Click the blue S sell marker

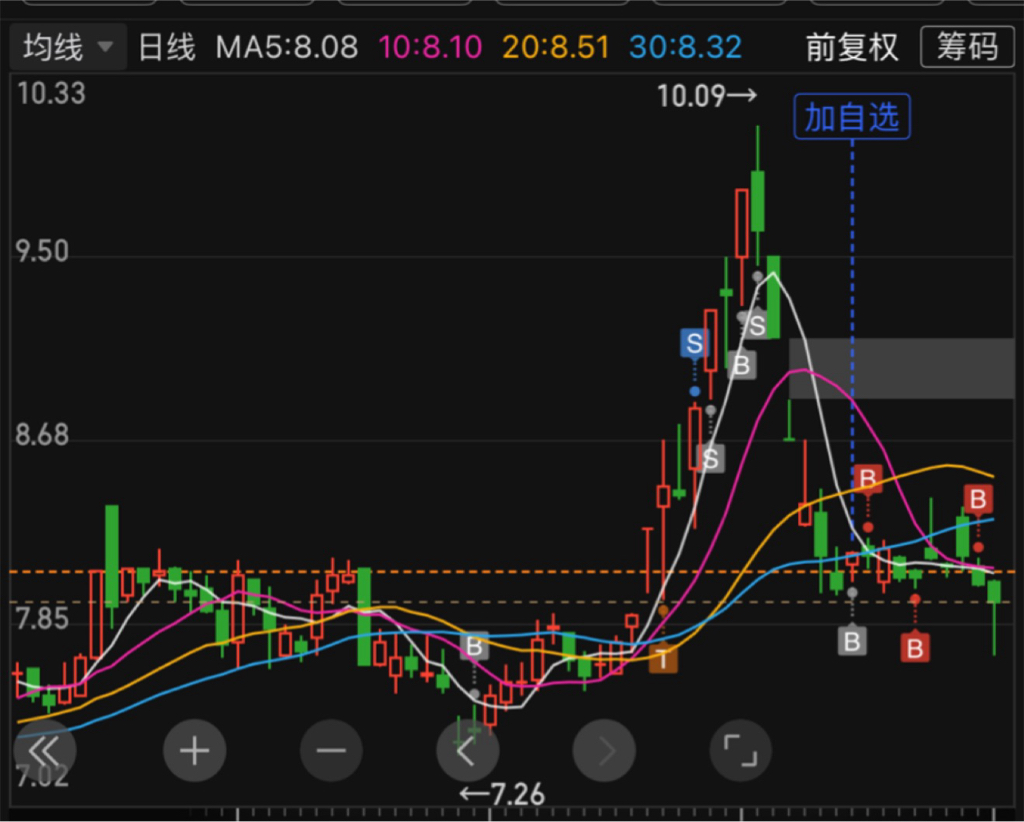(694, 343)
